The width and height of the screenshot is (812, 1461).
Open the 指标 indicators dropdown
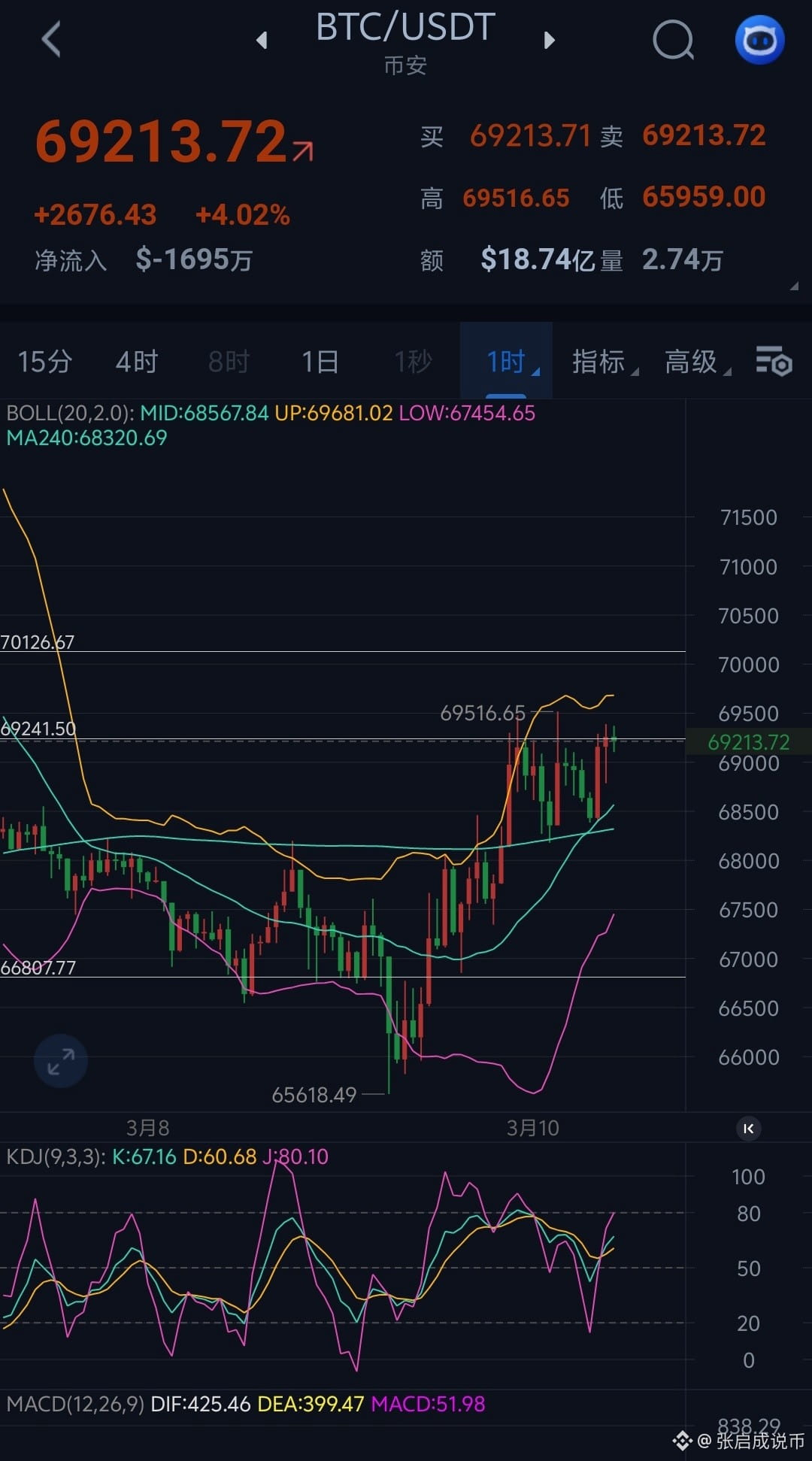(604, 362)
